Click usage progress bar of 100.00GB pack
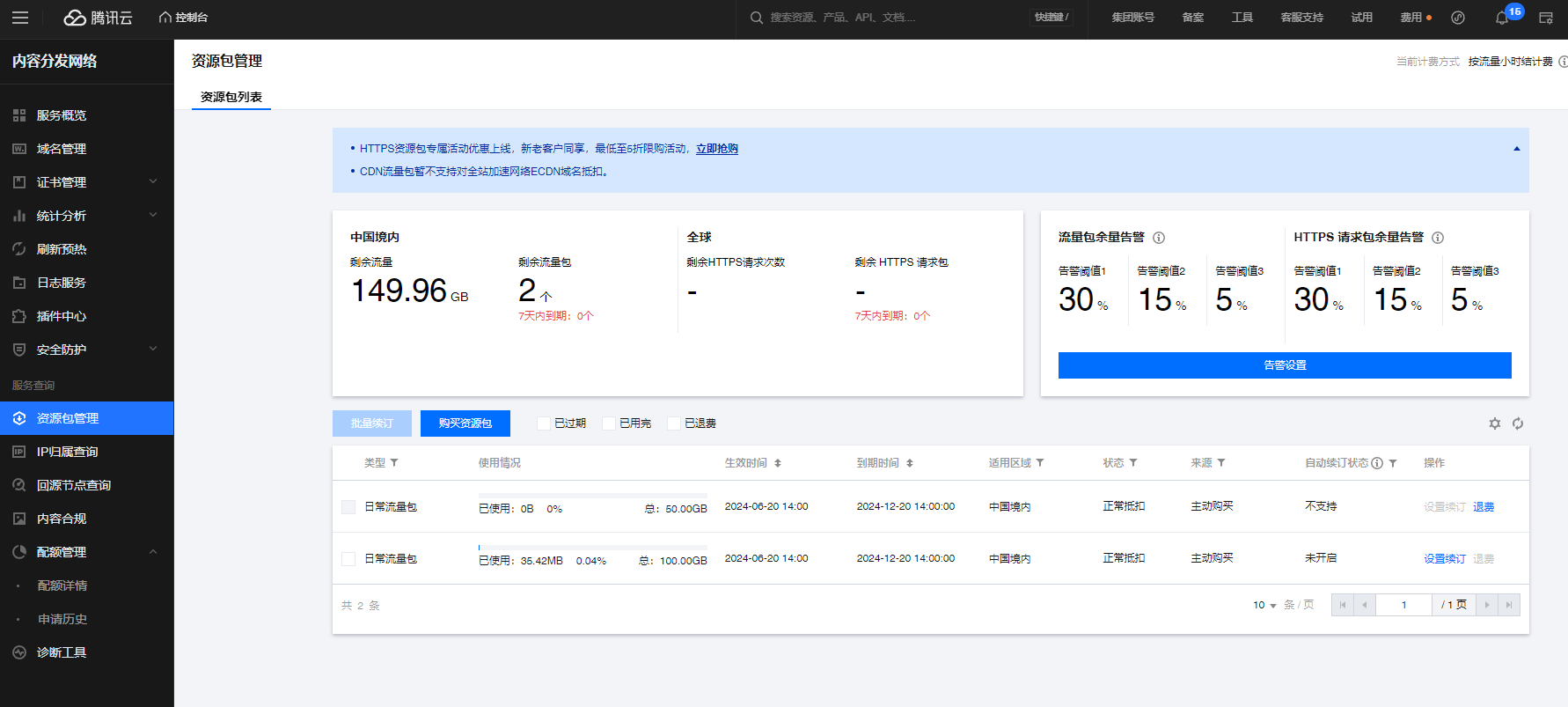 (x=593, y=548)
